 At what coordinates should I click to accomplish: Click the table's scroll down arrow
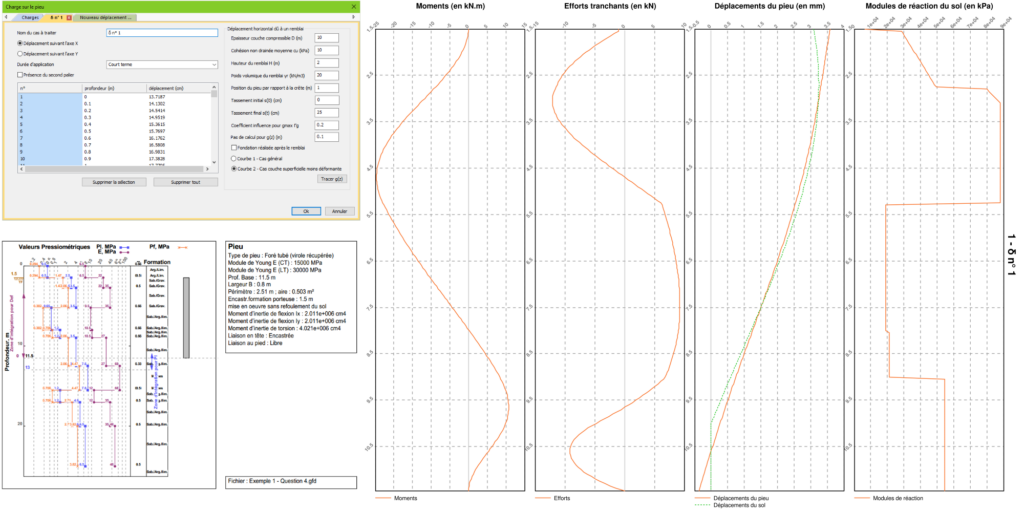[215, 161]
